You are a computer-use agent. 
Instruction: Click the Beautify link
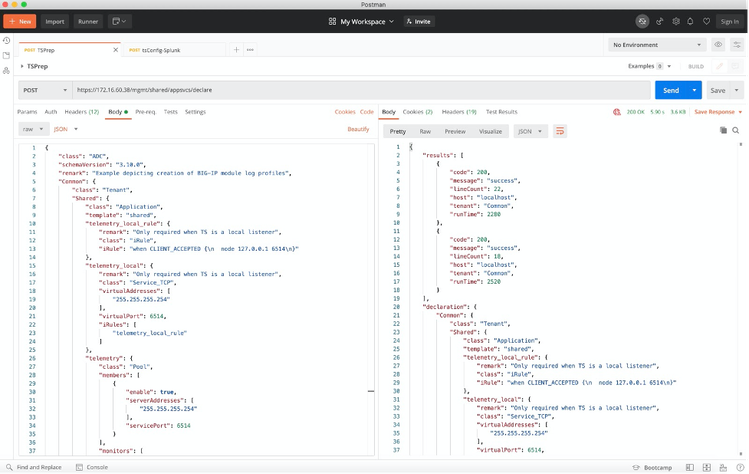coord(358,129)
